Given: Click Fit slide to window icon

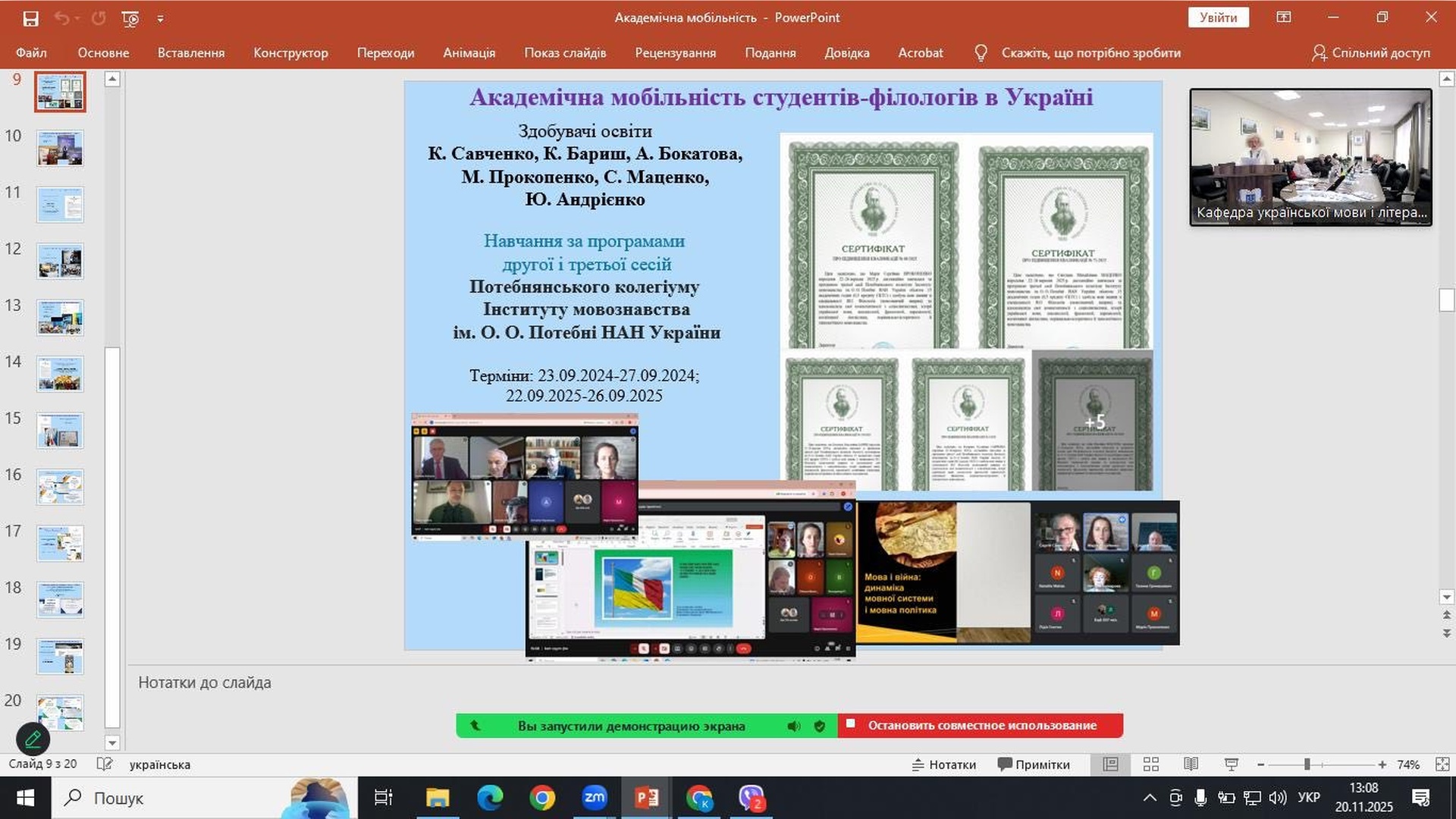Looking at the screenshot, I should (1442, 764).
